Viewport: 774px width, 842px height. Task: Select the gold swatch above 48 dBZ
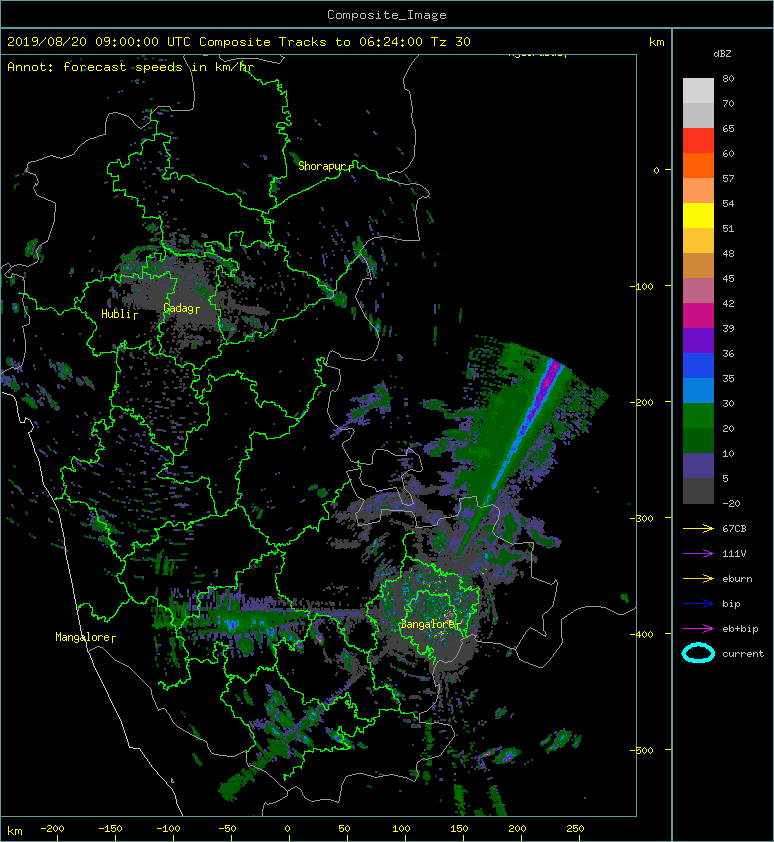coord(698,241)
